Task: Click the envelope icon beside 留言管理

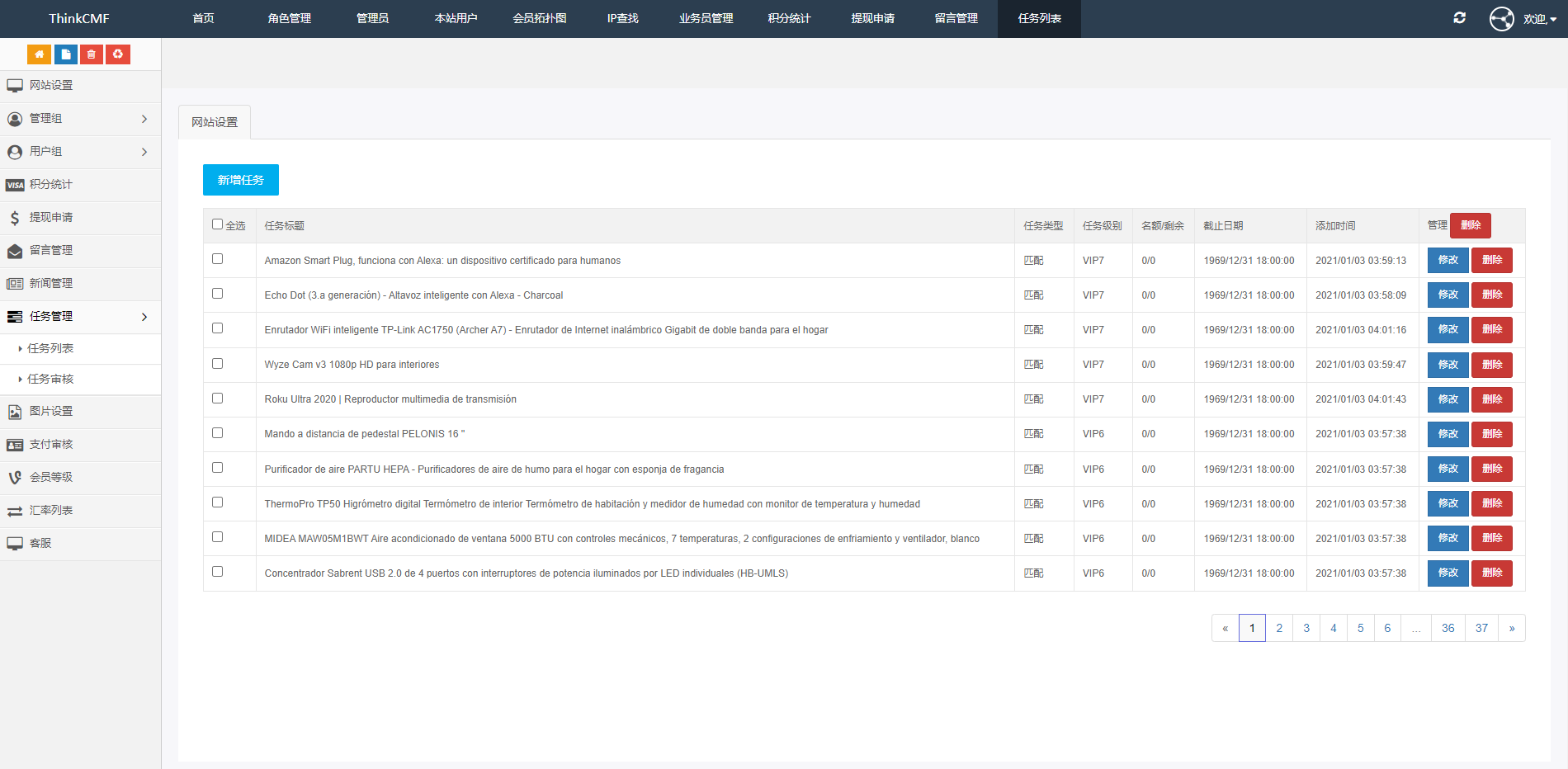Action: point(15,251)
